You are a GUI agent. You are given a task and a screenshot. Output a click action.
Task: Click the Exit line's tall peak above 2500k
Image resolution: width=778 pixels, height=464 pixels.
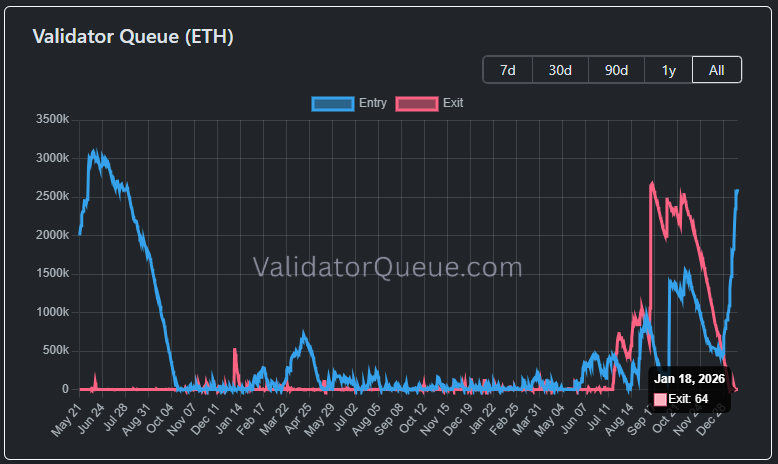coord(652,184)
